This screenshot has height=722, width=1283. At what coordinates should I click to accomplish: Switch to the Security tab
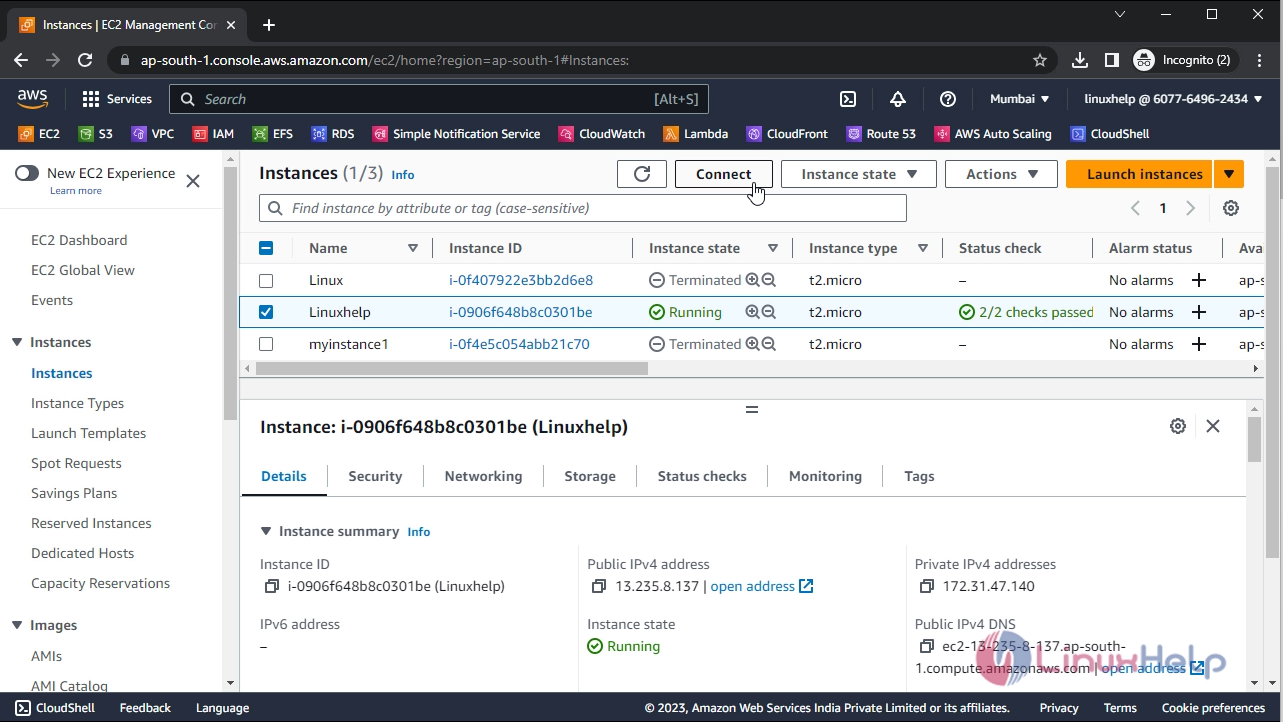pos(375,476)
